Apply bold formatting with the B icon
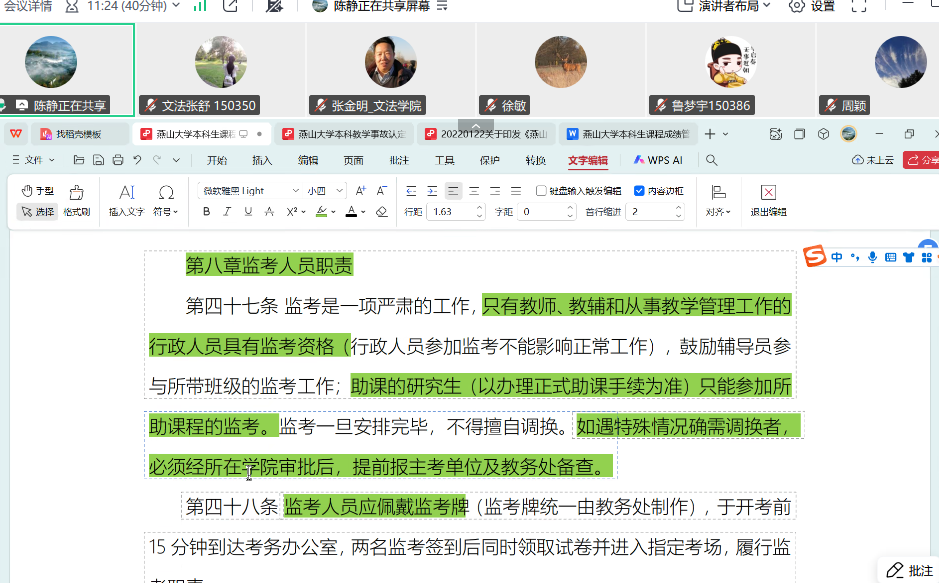The height and width of the screenshot is (583, 939). tap(206, 212)
